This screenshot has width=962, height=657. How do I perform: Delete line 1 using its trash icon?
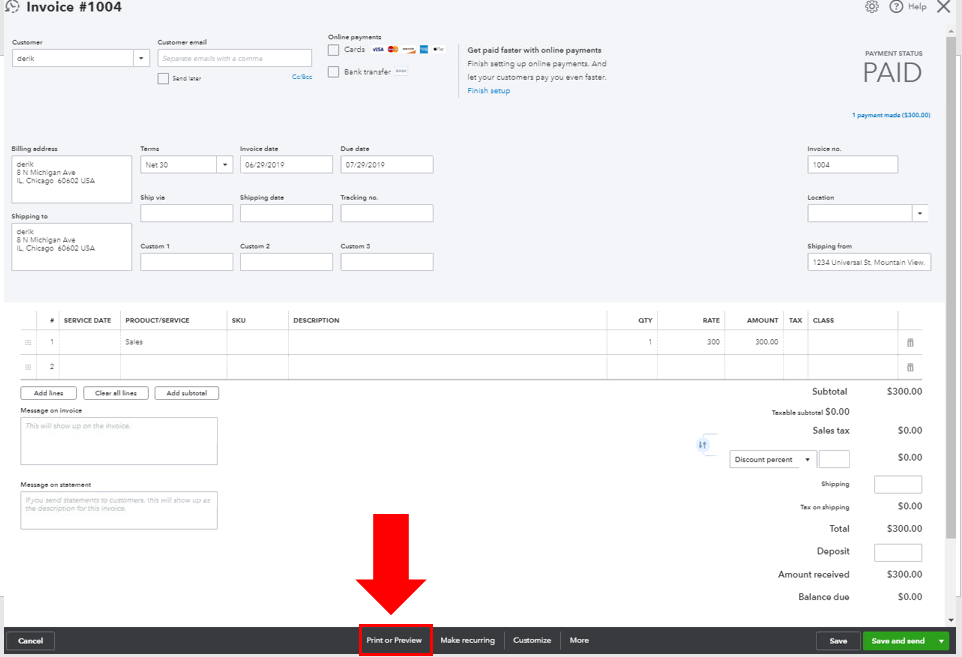pos(910,342)
